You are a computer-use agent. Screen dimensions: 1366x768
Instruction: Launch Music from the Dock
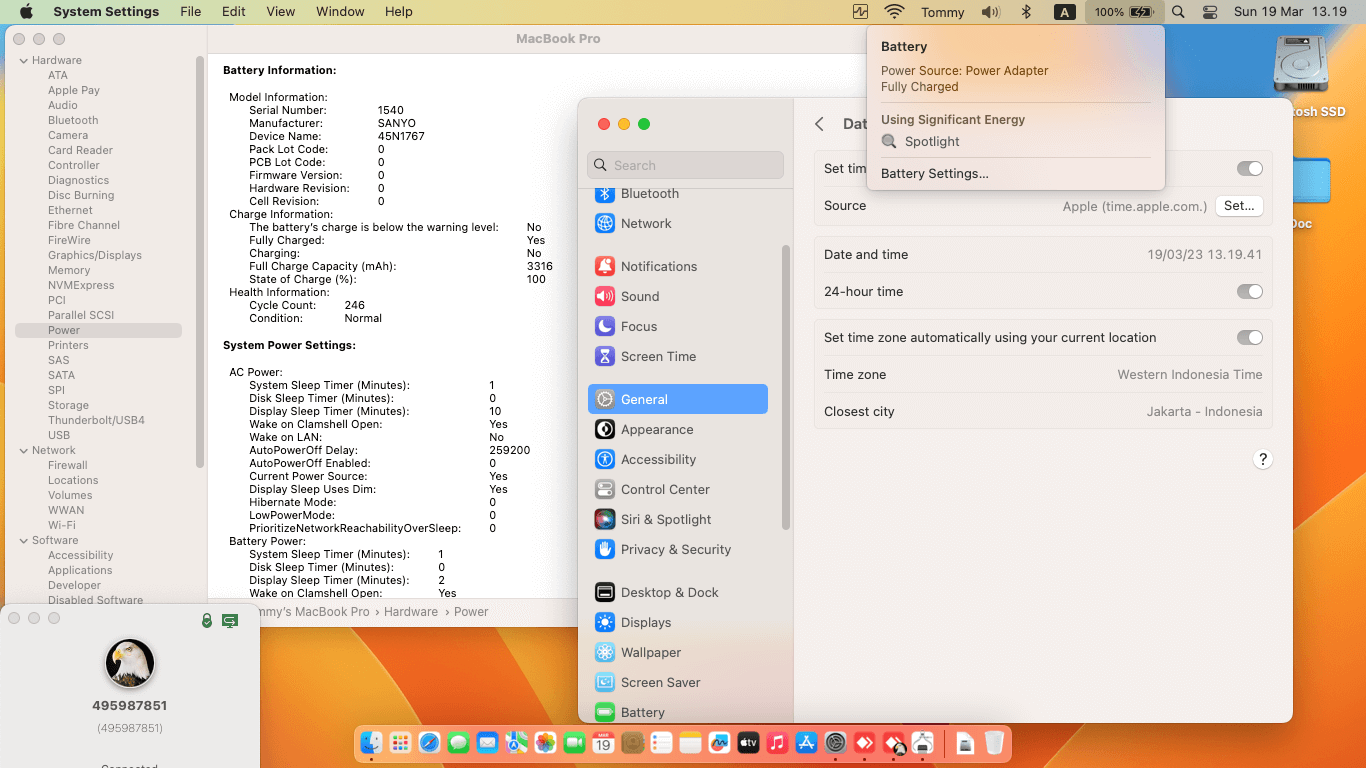[777, 743]
